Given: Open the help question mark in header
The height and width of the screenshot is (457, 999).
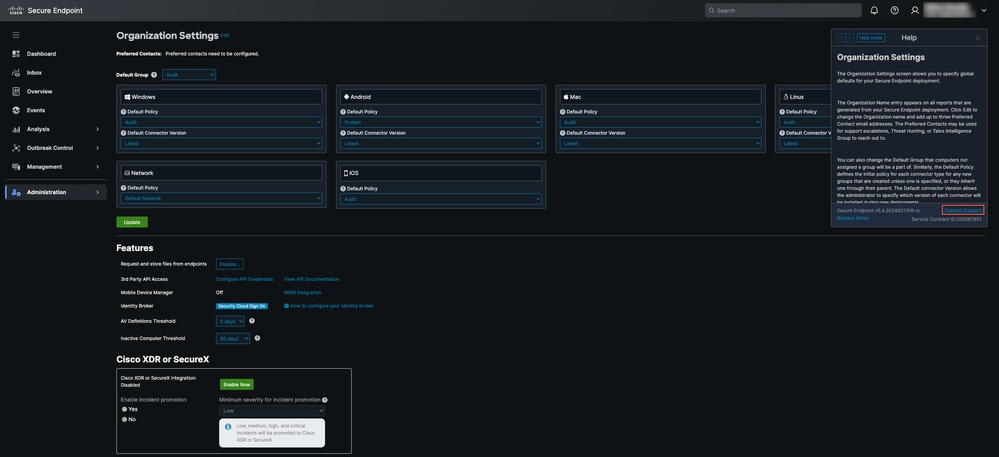Looking at the screenshot, I should 895,10.
